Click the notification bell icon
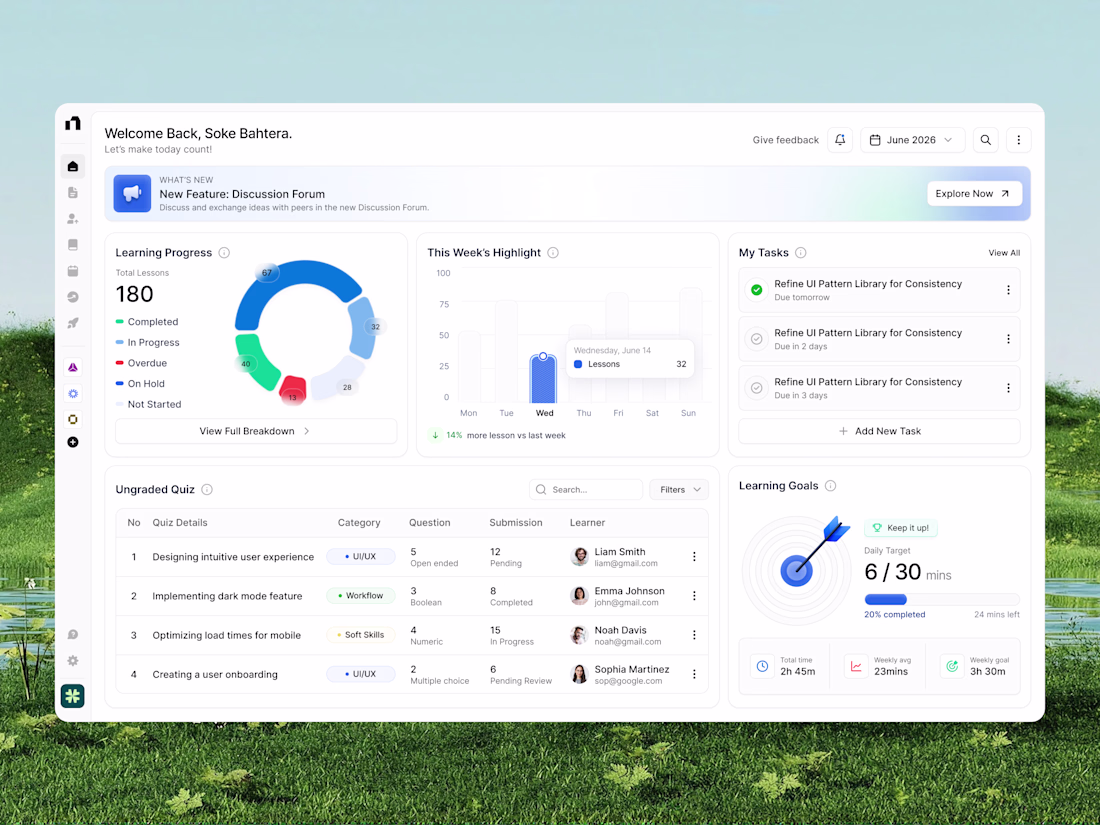The width and height of the screenshot is (1100, 825). coord(840,140)
